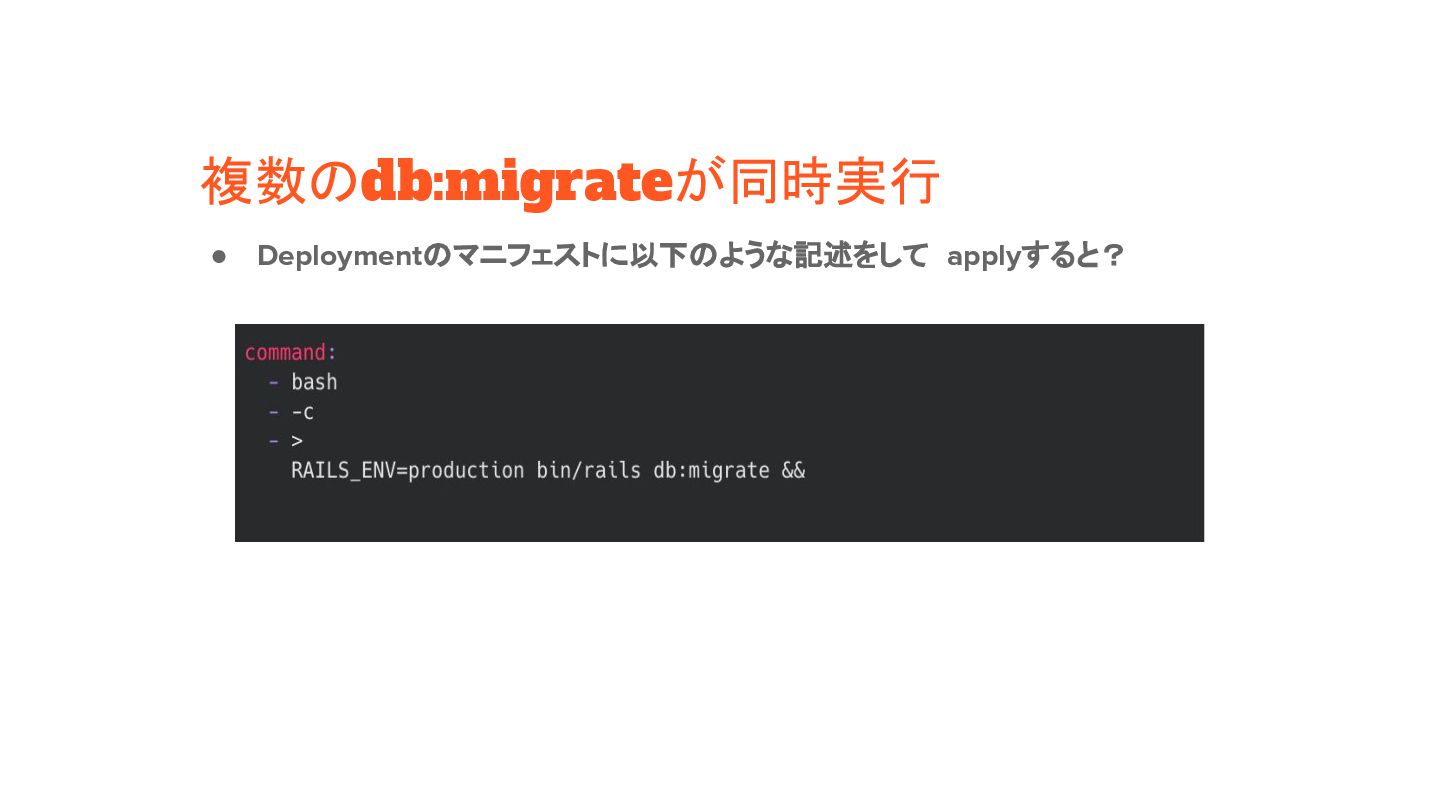Select db:migrate inside the code block
The width and height of the screenshot is (1440, 805).
click(711, 470)
